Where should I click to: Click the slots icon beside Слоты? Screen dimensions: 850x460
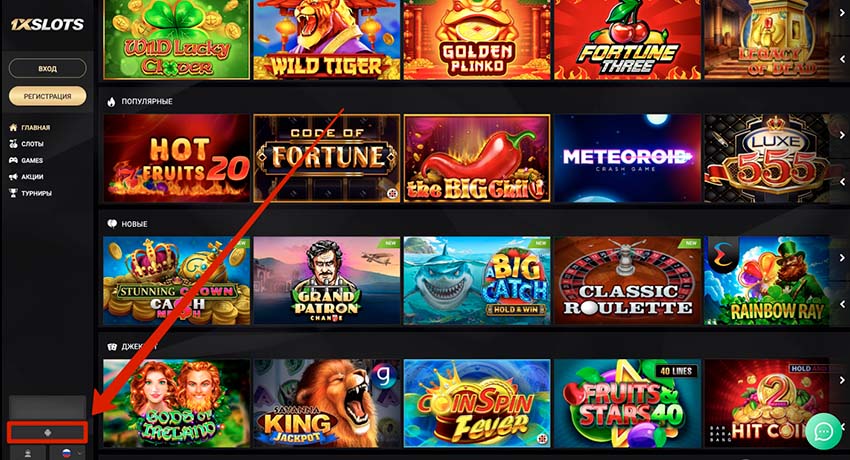pos(14,144)
